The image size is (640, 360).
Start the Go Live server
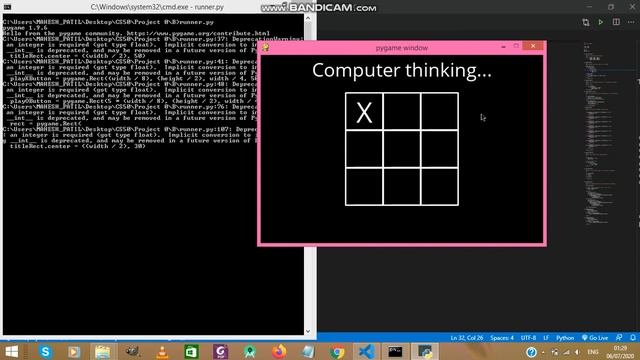tap(595, 338)
